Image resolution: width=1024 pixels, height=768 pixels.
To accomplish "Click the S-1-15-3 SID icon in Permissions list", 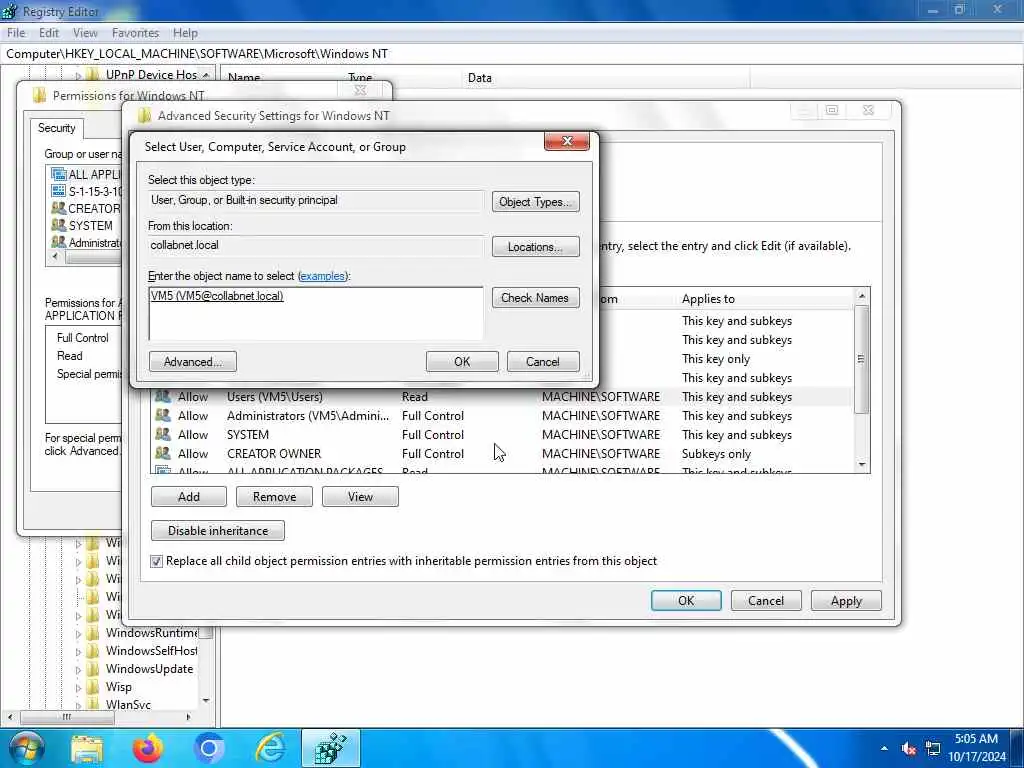I will pyautogui.click(x=59, y=191).
